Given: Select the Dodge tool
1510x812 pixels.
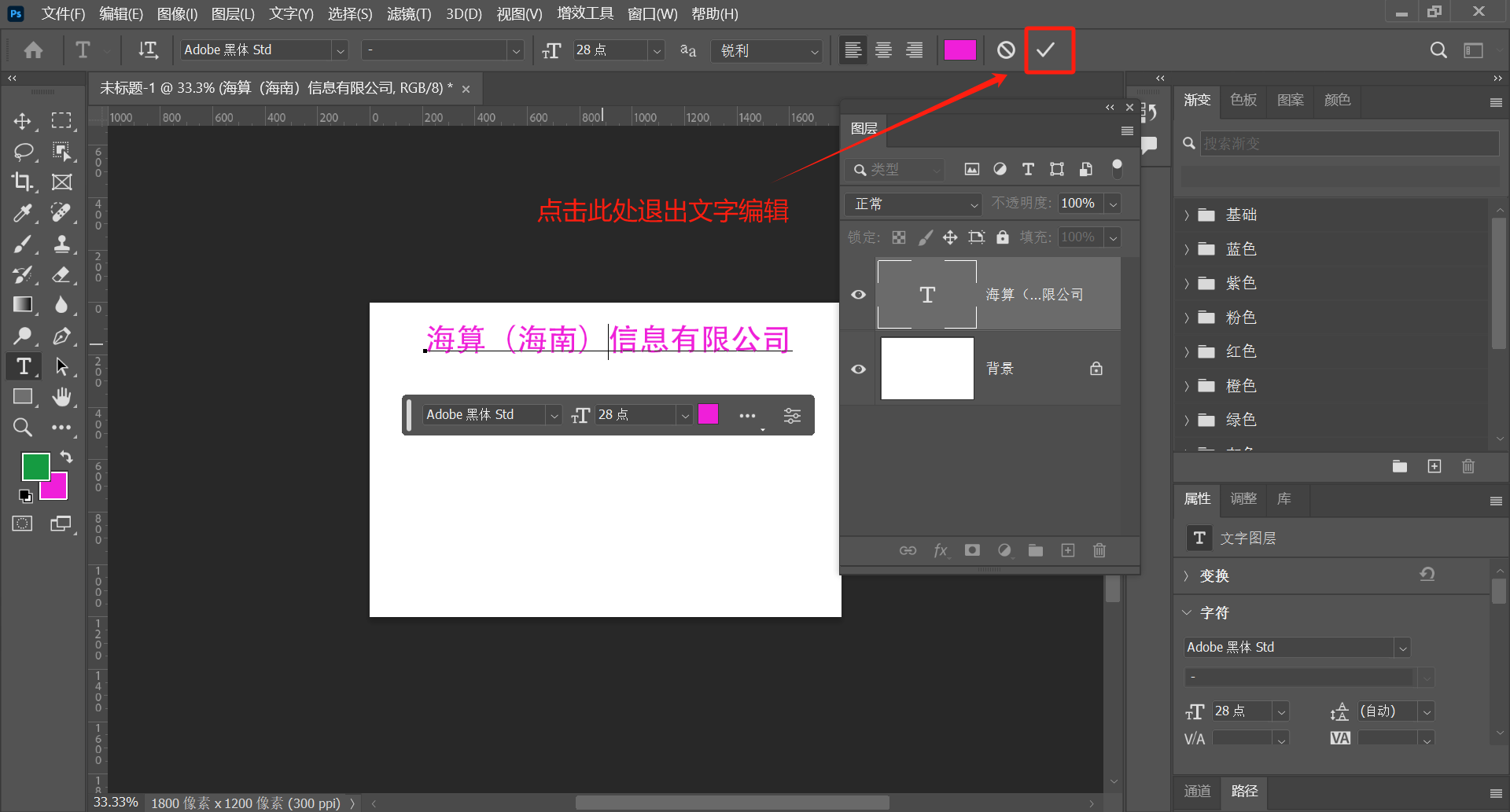Looking at the screenshot, I should tap(22, 336).
